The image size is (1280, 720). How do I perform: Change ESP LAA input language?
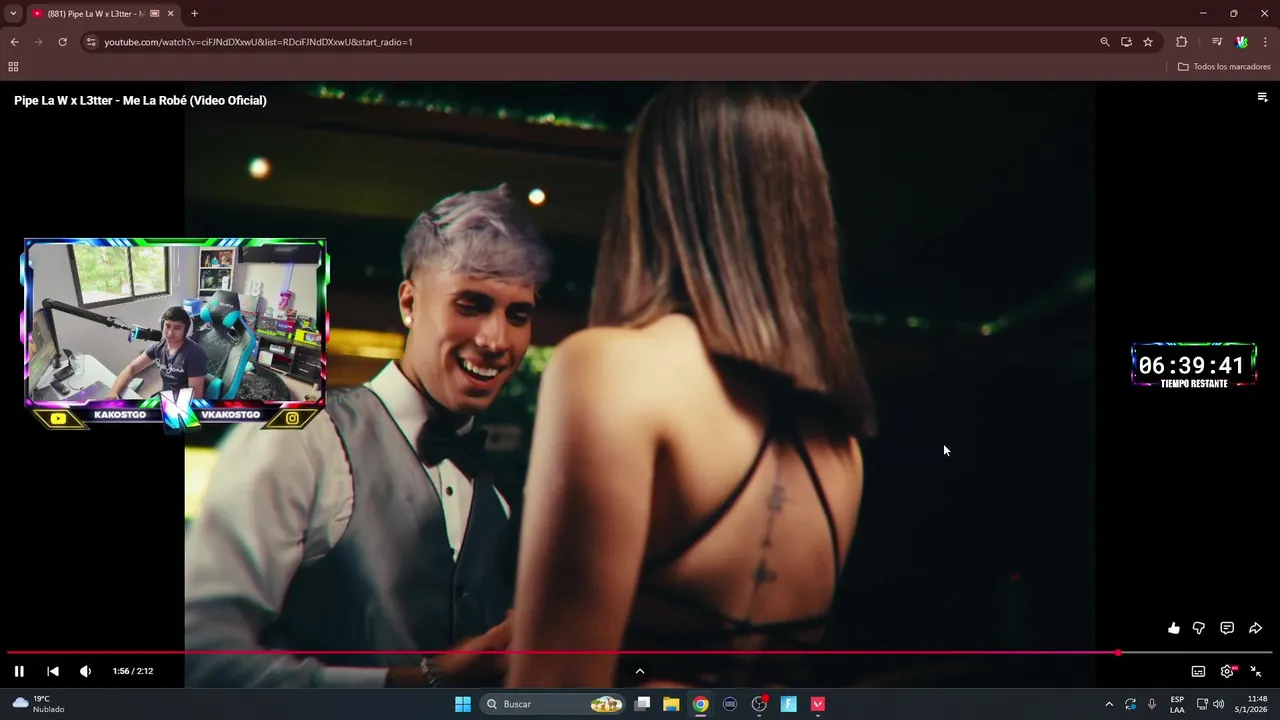click(1177, 704)
